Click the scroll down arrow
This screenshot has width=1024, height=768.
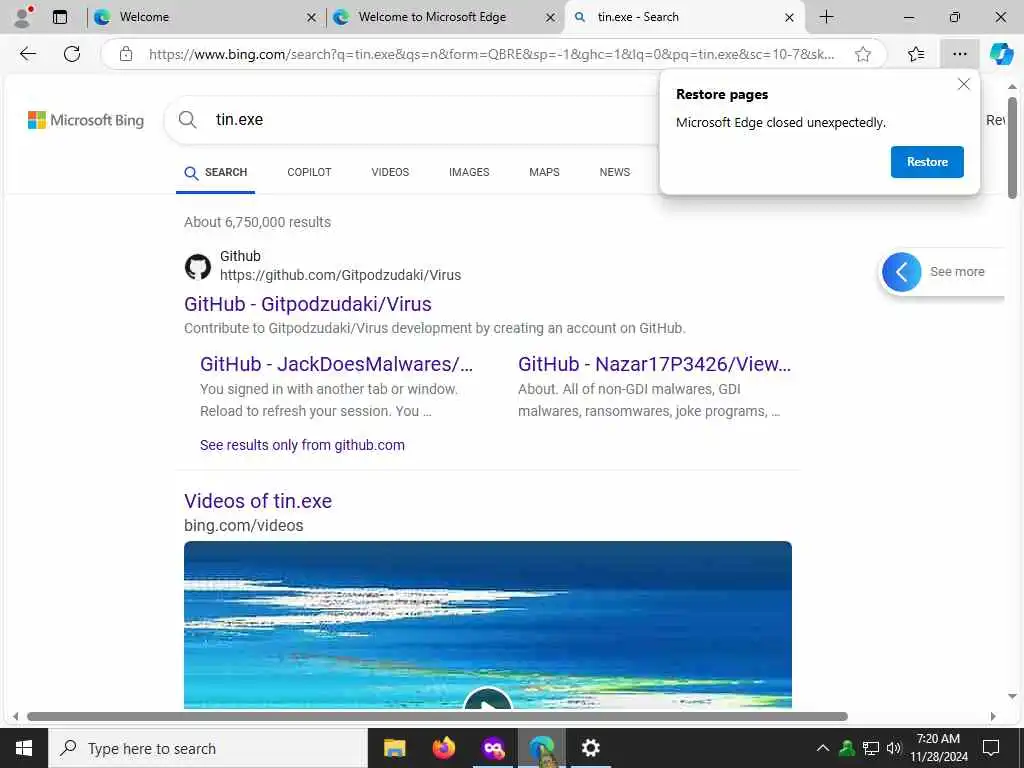coord(1012,696)
